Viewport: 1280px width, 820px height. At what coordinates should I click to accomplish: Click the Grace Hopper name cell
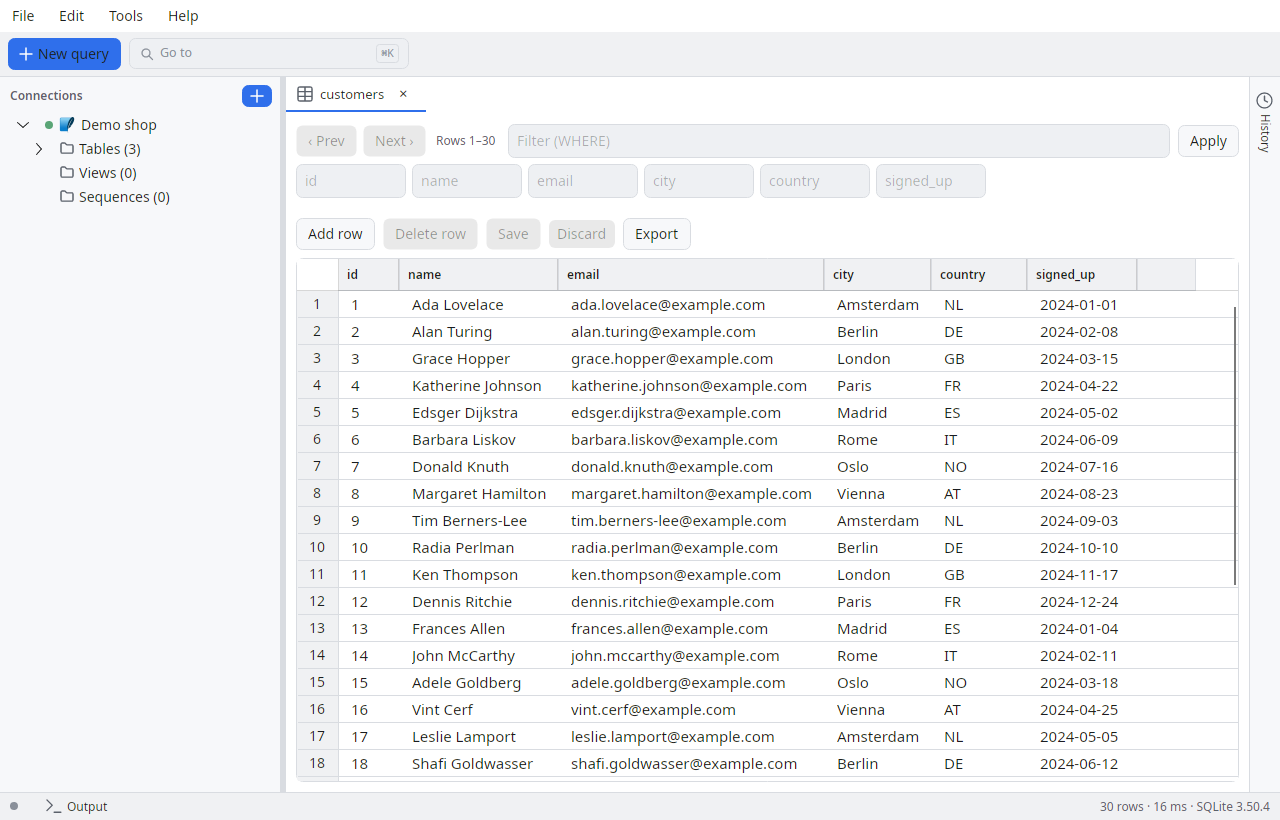(478, 359)
